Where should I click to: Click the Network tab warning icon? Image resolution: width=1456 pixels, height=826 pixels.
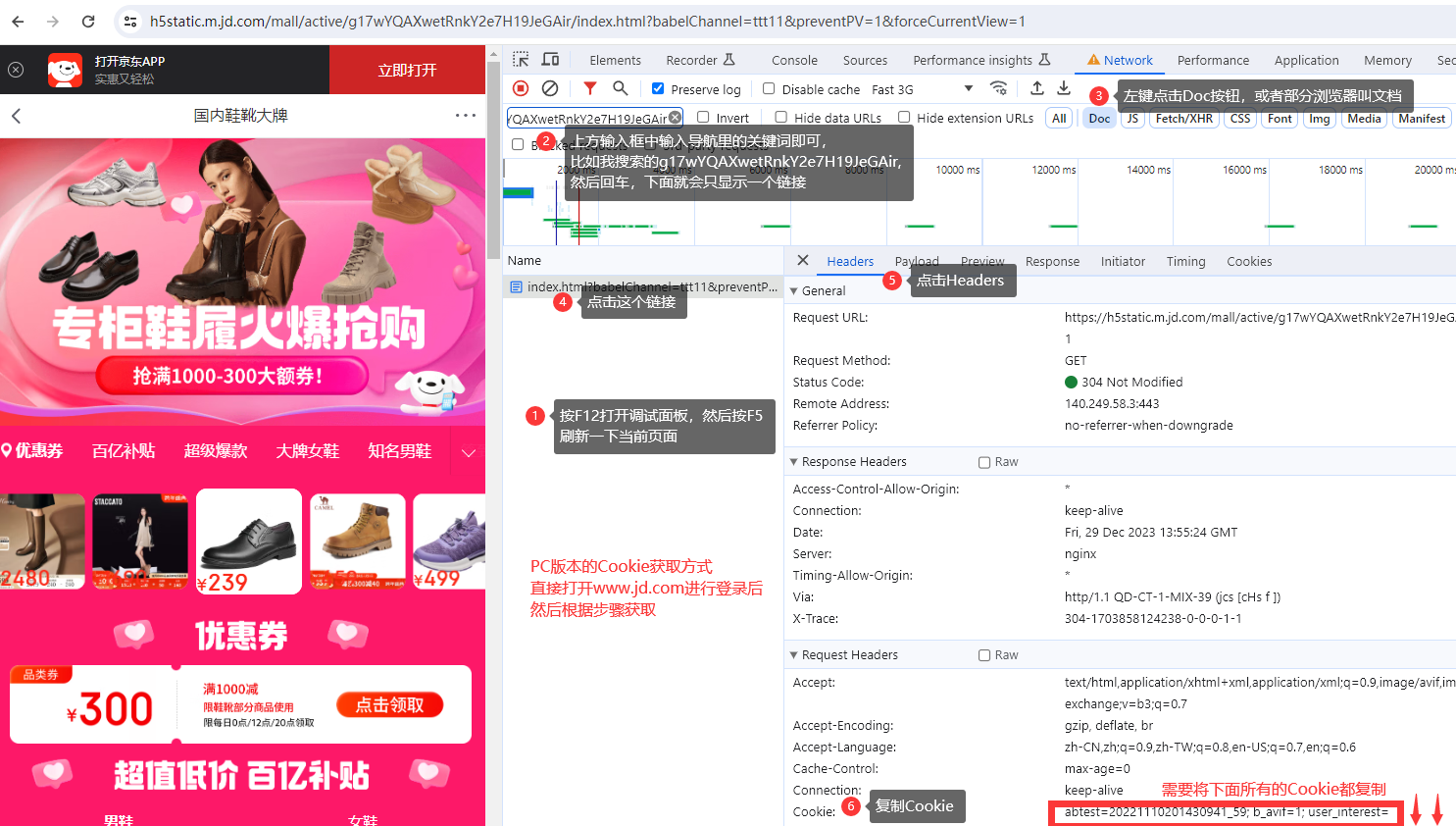[1093, 60]
